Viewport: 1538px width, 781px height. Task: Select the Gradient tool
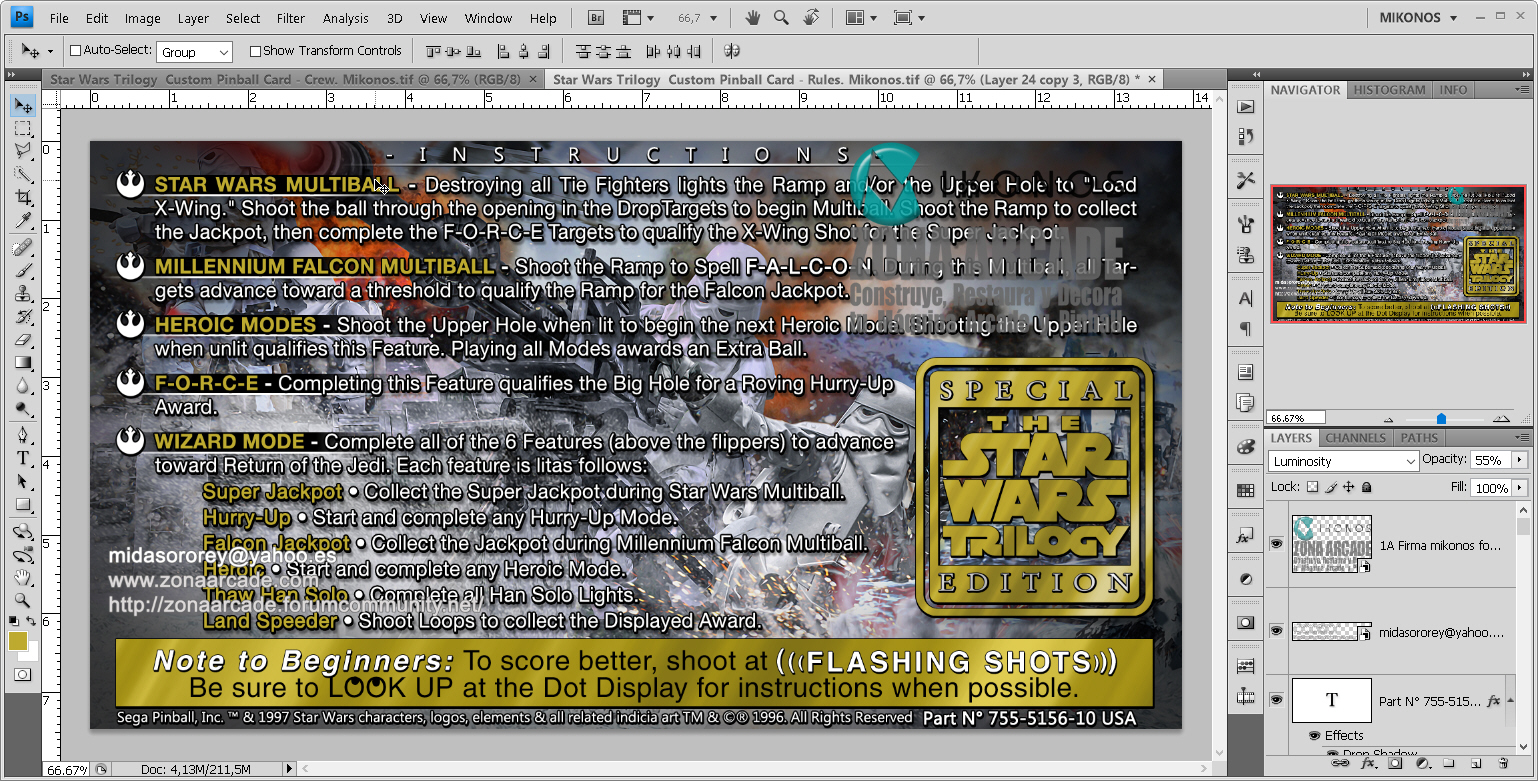click(x=23, y=363)
